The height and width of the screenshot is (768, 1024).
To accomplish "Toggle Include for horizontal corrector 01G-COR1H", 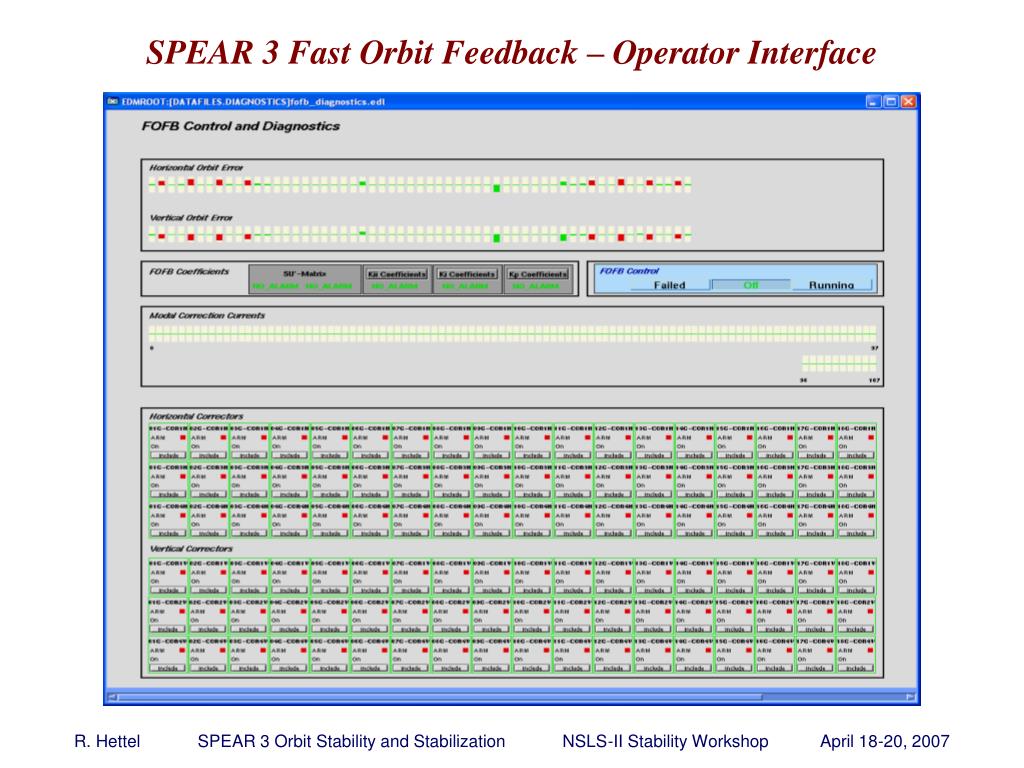I will [x=168, y=455].
